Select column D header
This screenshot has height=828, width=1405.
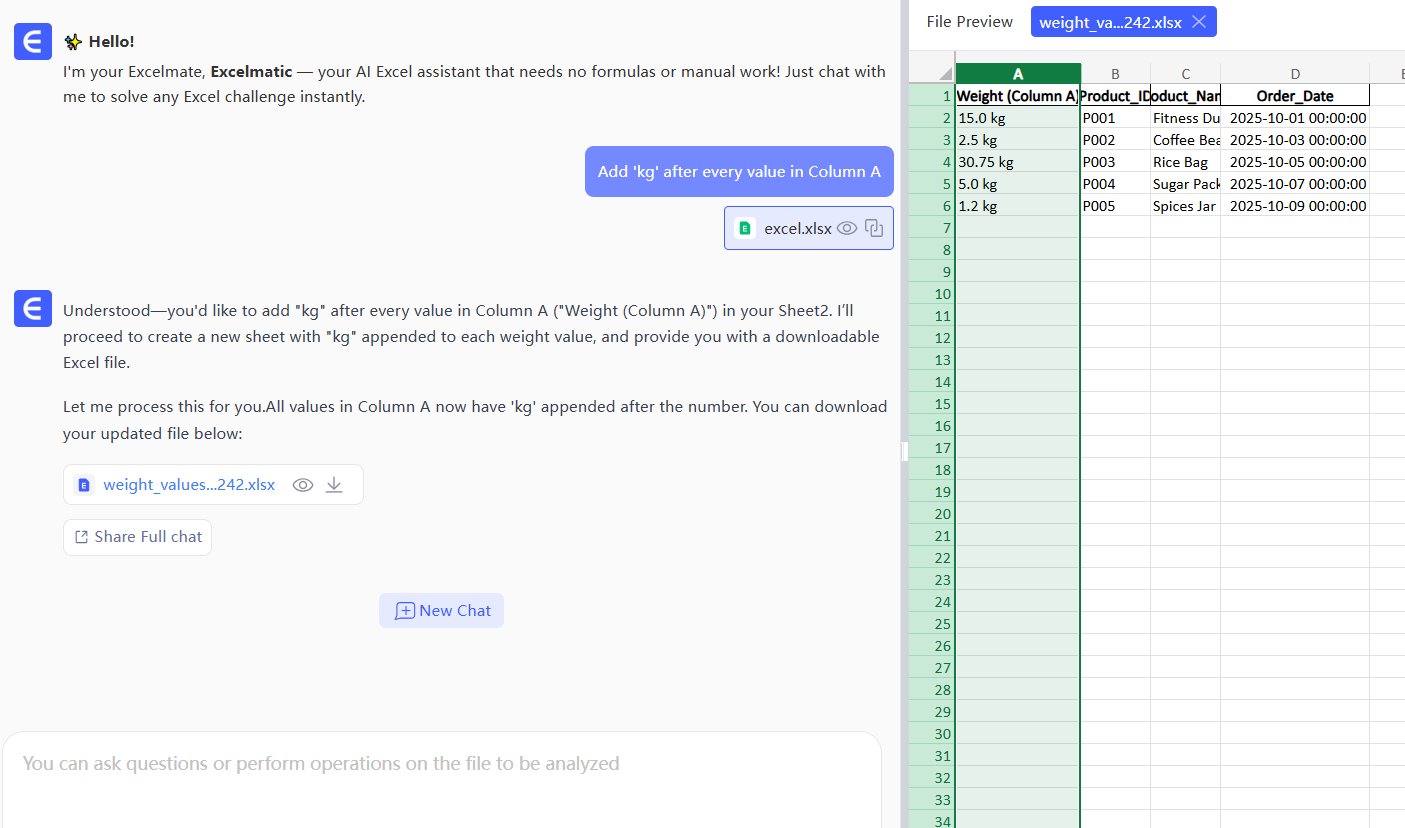coord(1295,74)
